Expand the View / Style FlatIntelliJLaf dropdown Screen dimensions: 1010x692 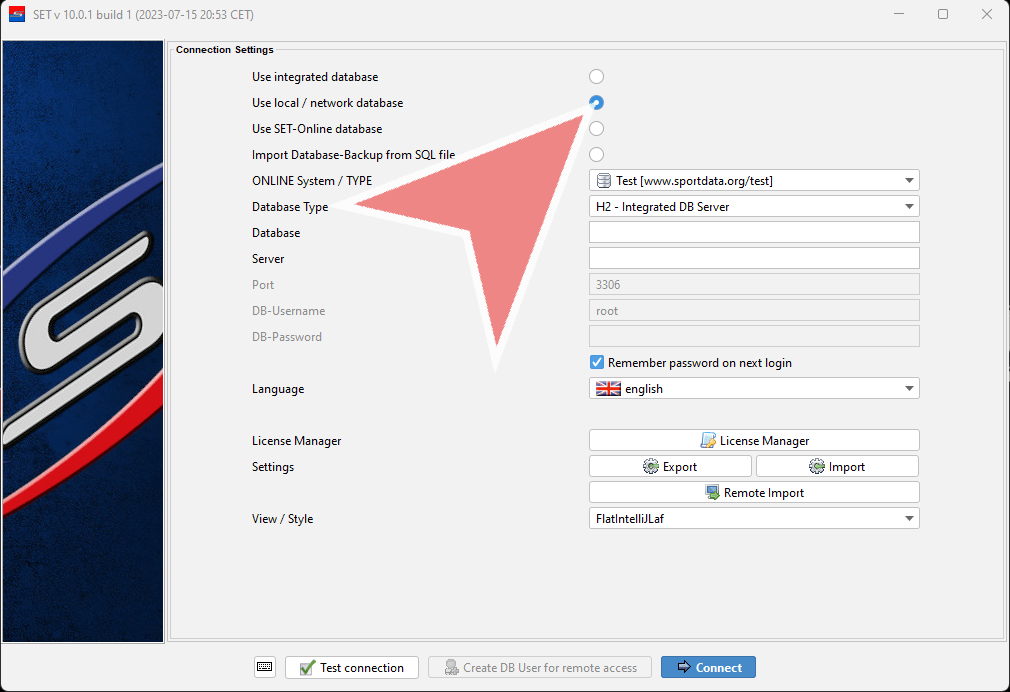(754, 518)
